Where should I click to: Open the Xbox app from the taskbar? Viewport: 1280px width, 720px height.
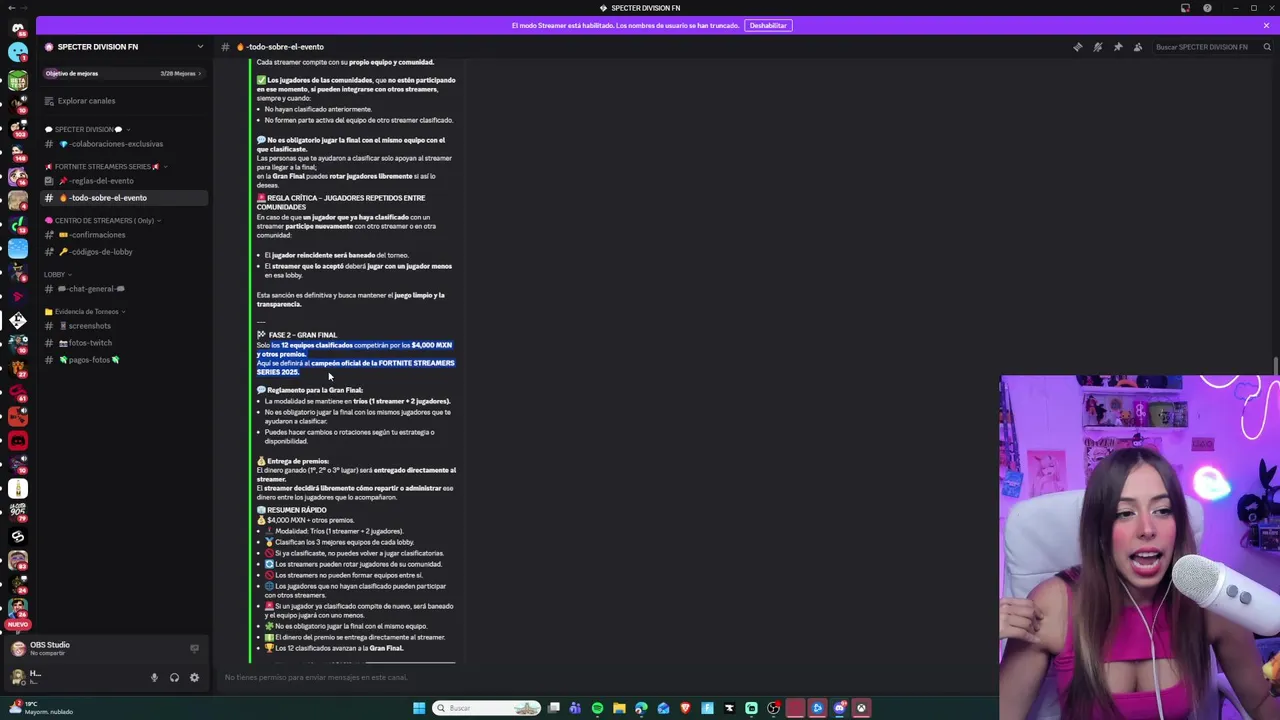(x=861, y=708)
